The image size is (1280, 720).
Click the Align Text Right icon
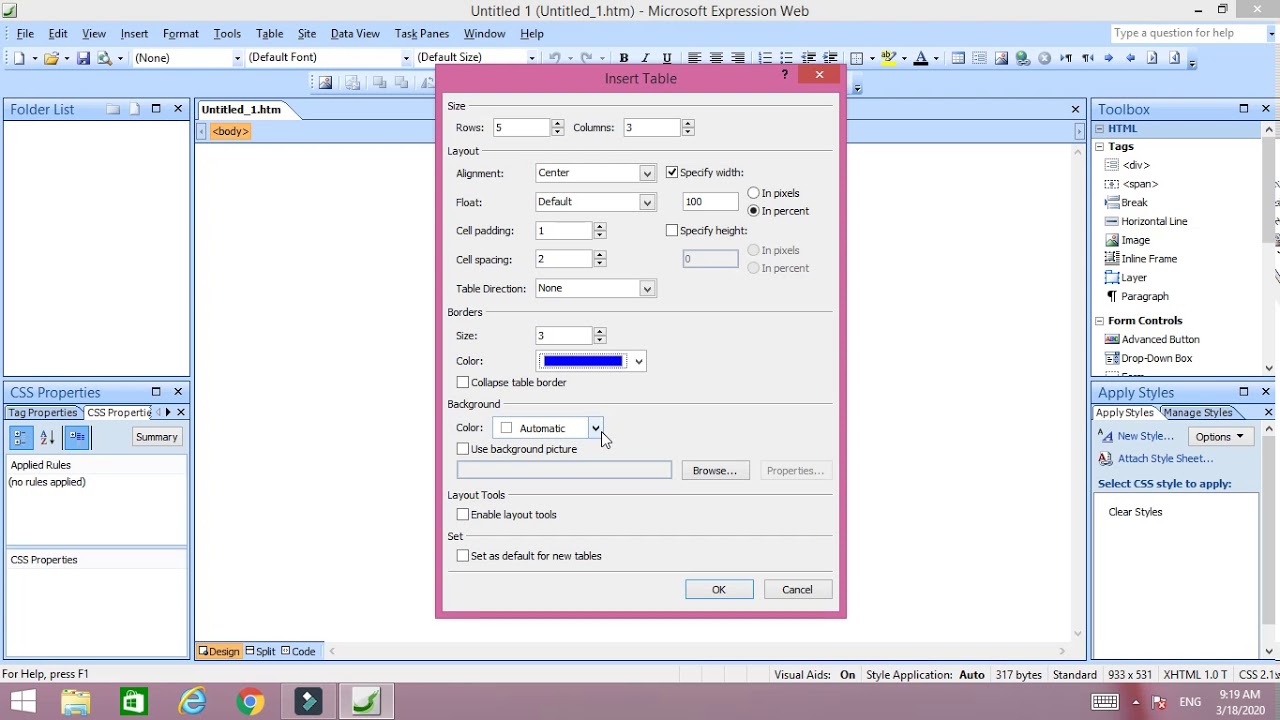pos(738,58)
